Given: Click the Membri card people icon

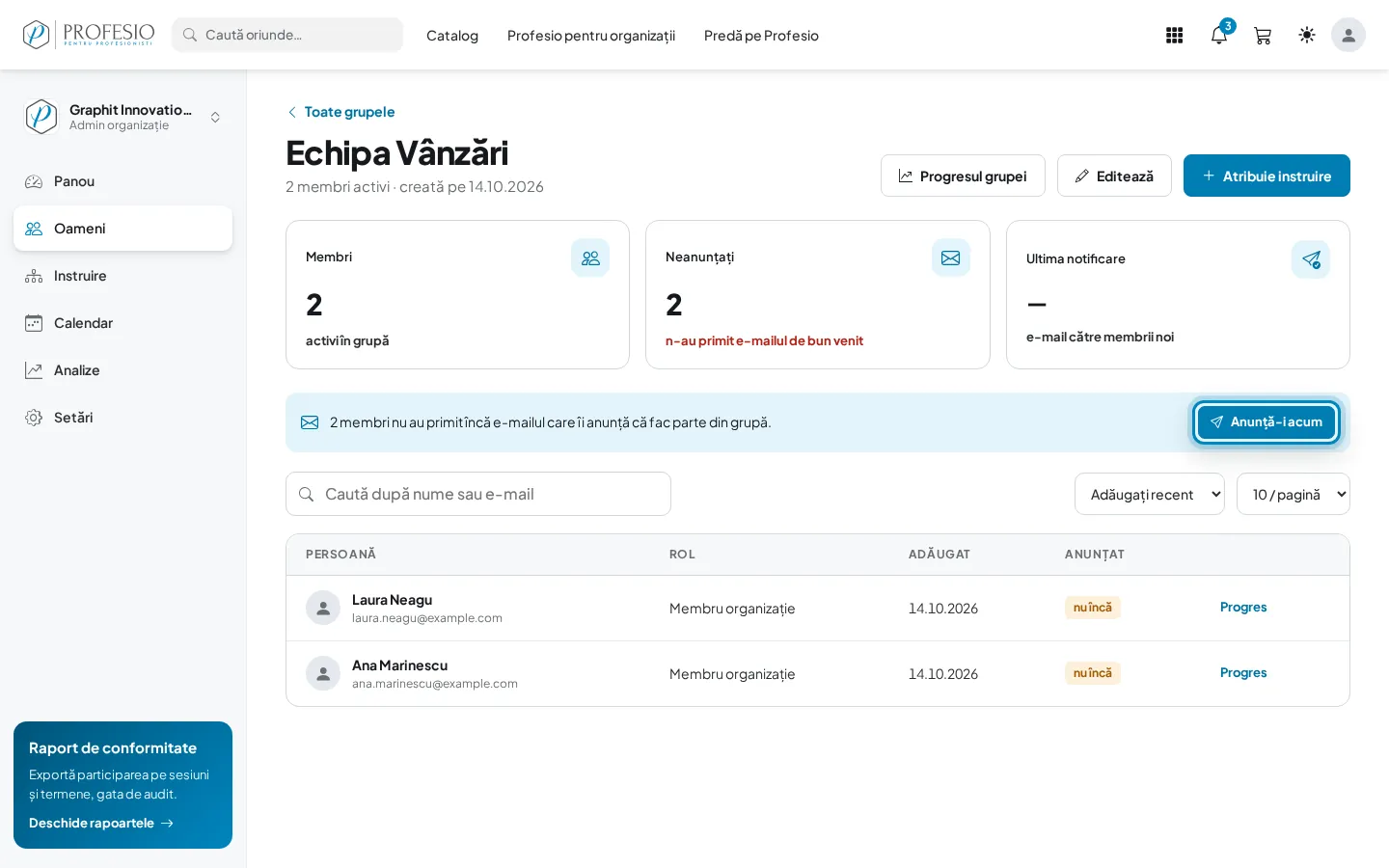Looking at the screenshot, I should click(590, 258).
